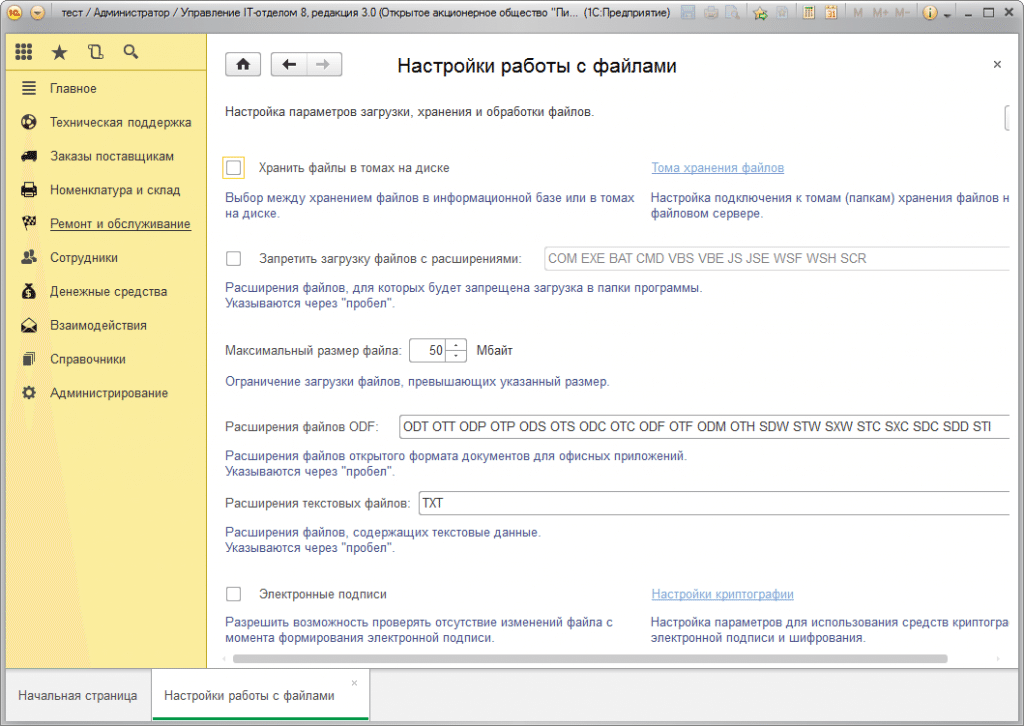Click the Расширения текстовых файлов input field
This screenshot has width=1024, height=726.
coord(714,503)
